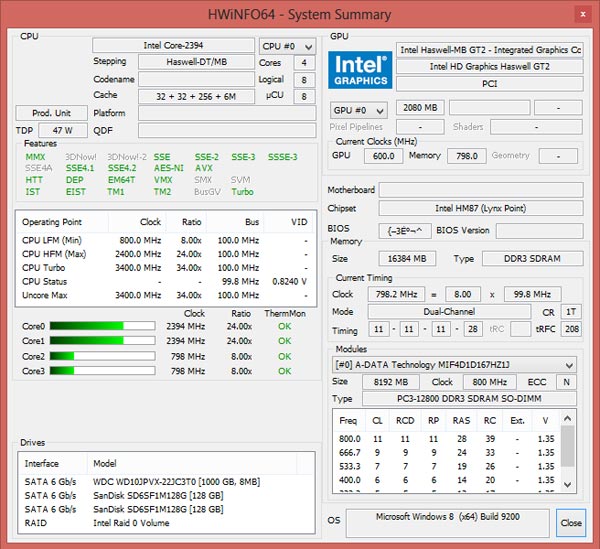Click the 533.3 frequency timing row
The height and width of the screenshot is (549, 600).
point(447,466)
